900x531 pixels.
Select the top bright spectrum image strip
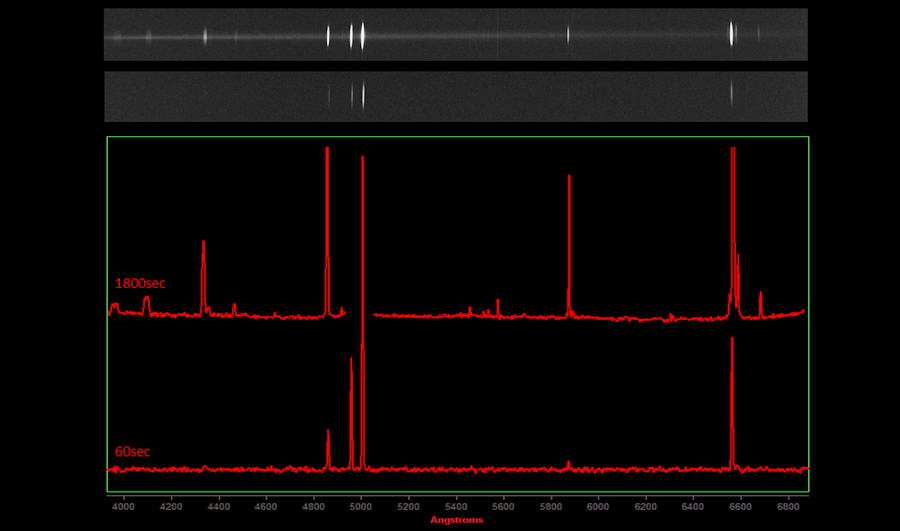(x=456, y=35)
